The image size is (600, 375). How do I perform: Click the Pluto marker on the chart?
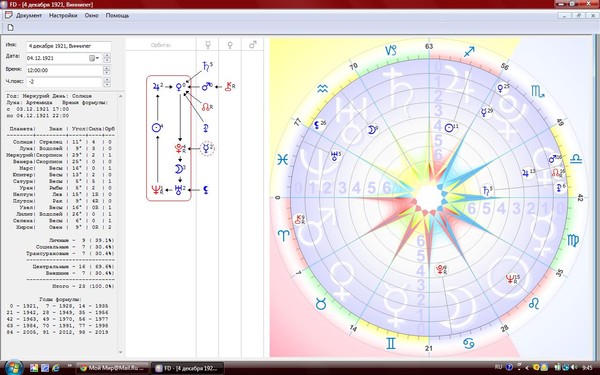pos(440,269)
